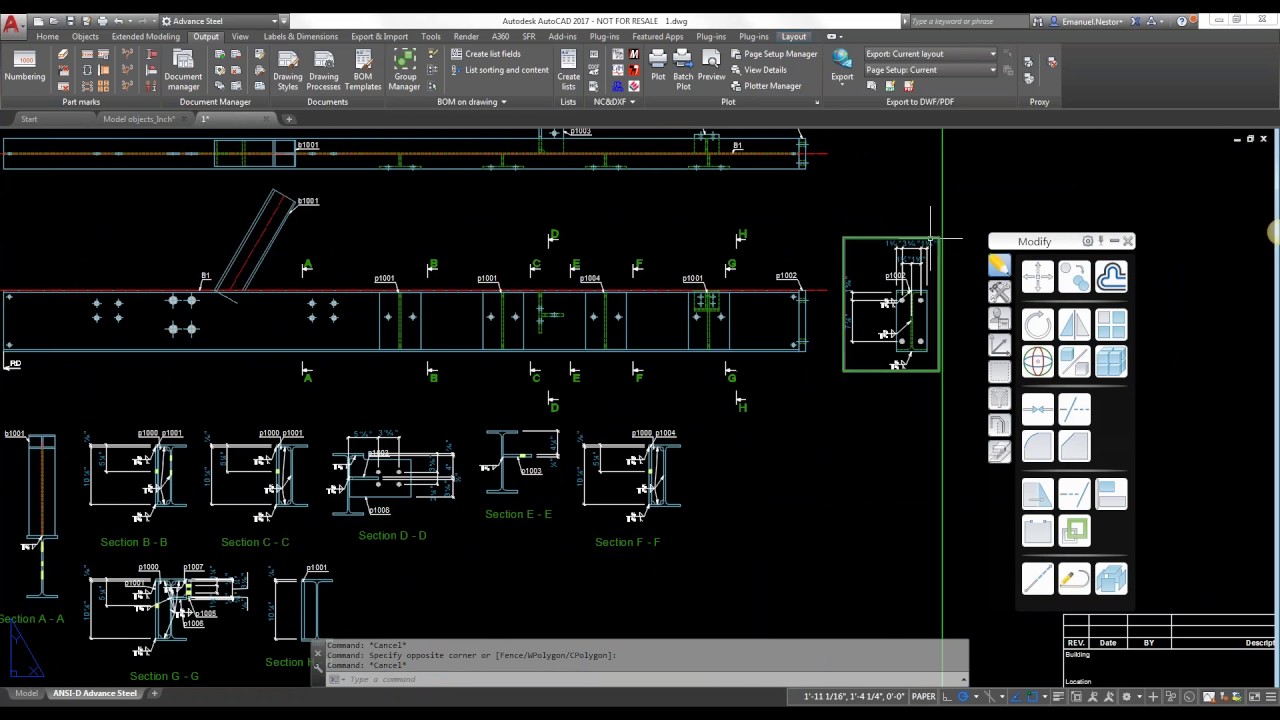The image size is (1280, 720).
Task: Open Drawing Processes
Action: tap(323, 70)
